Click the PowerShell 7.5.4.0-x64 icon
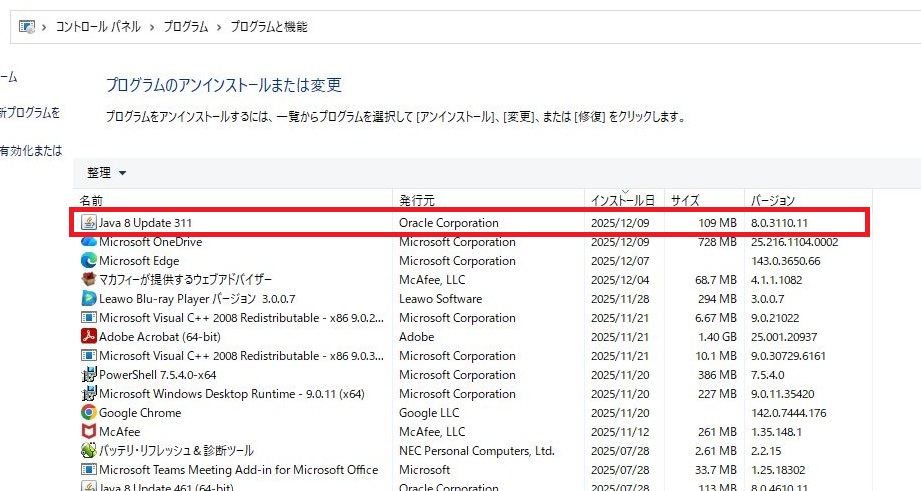The width and height of the screenshot is (921, 491). (x=88, y=375)
